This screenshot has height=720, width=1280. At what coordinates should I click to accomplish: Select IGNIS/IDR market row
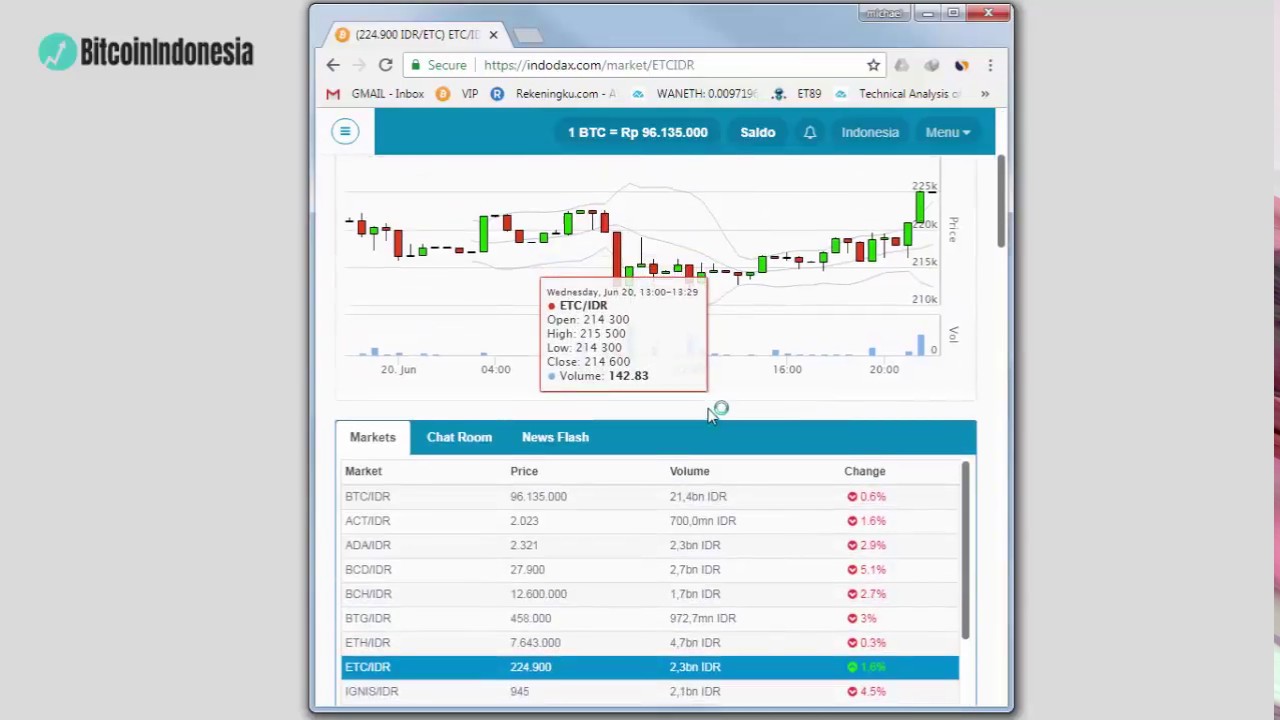[649, 691]
